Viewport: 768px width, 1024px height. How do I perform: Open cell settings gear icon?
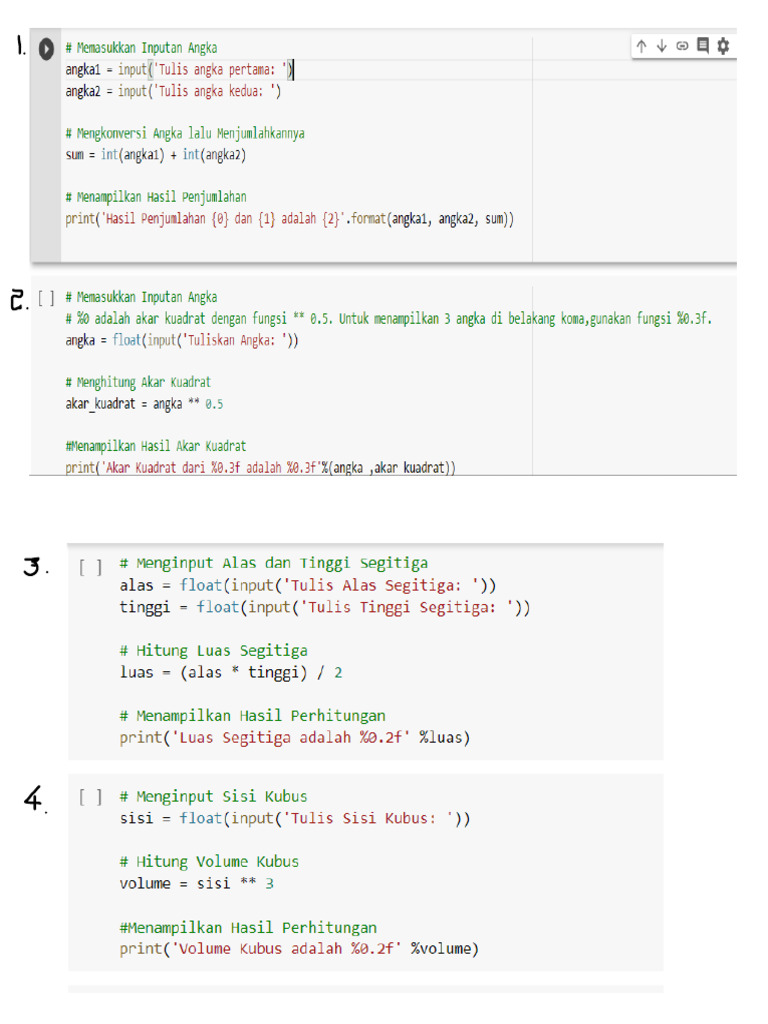click(724, 46)
